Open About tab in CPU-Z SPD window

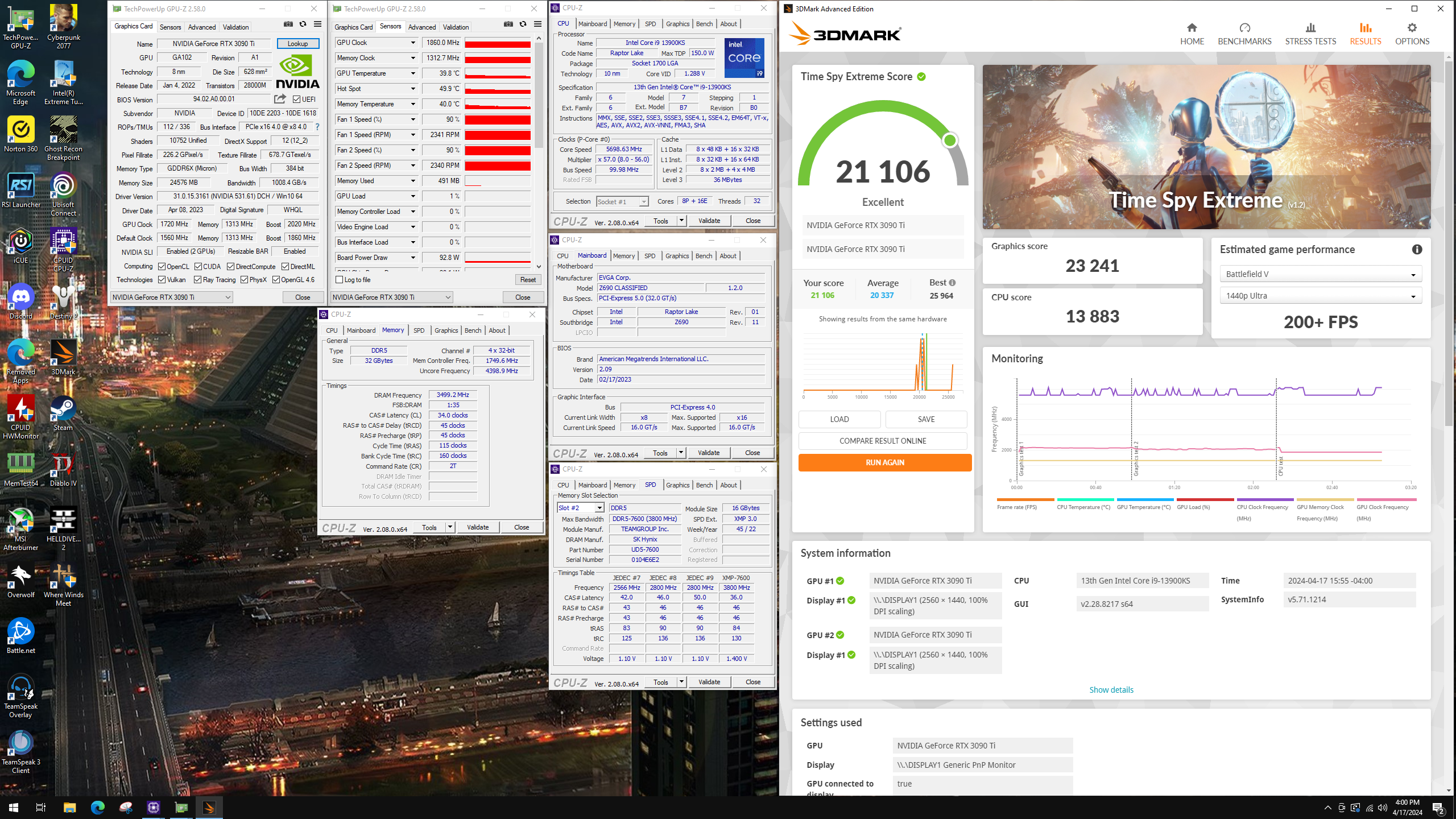pos(729,485)
